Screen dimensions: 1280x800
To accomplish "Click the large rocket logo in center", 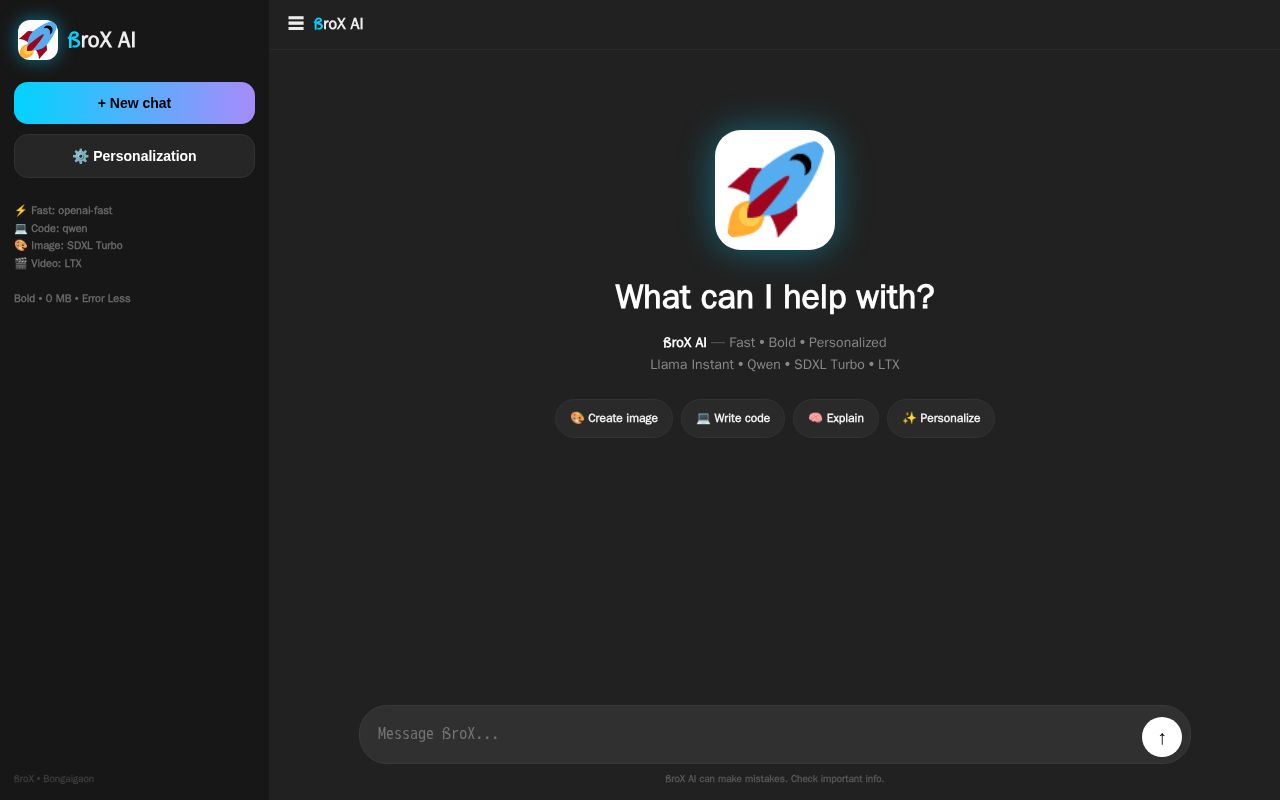I will tap(775, 190).
